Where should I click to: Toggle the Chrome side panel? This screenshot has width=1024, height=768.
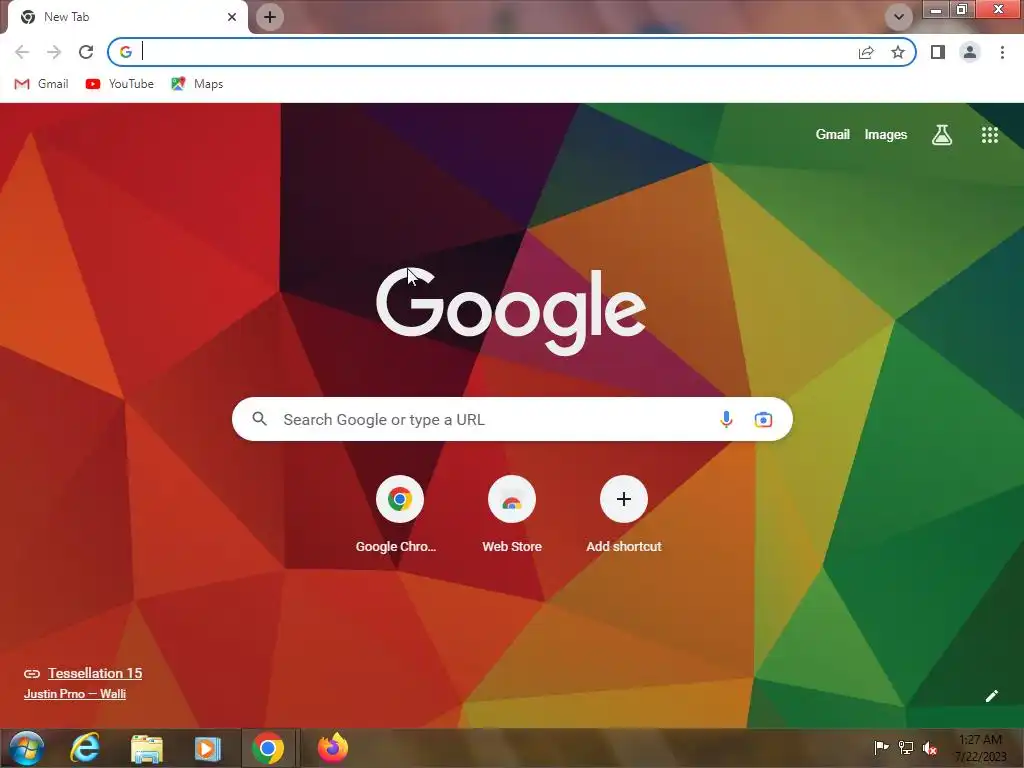938,52
